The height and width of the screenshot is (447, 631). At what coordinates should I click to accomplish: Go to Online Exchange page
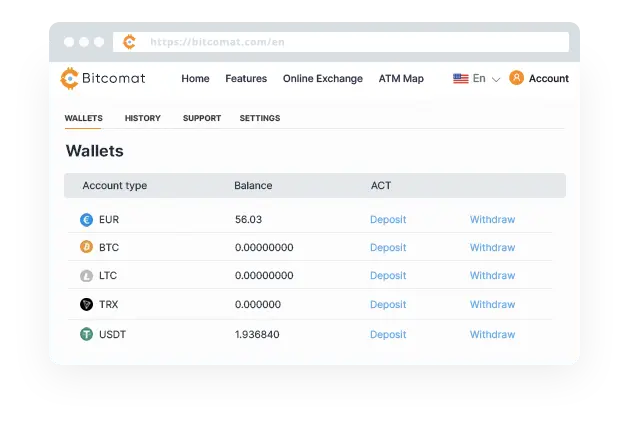[323, 78]
